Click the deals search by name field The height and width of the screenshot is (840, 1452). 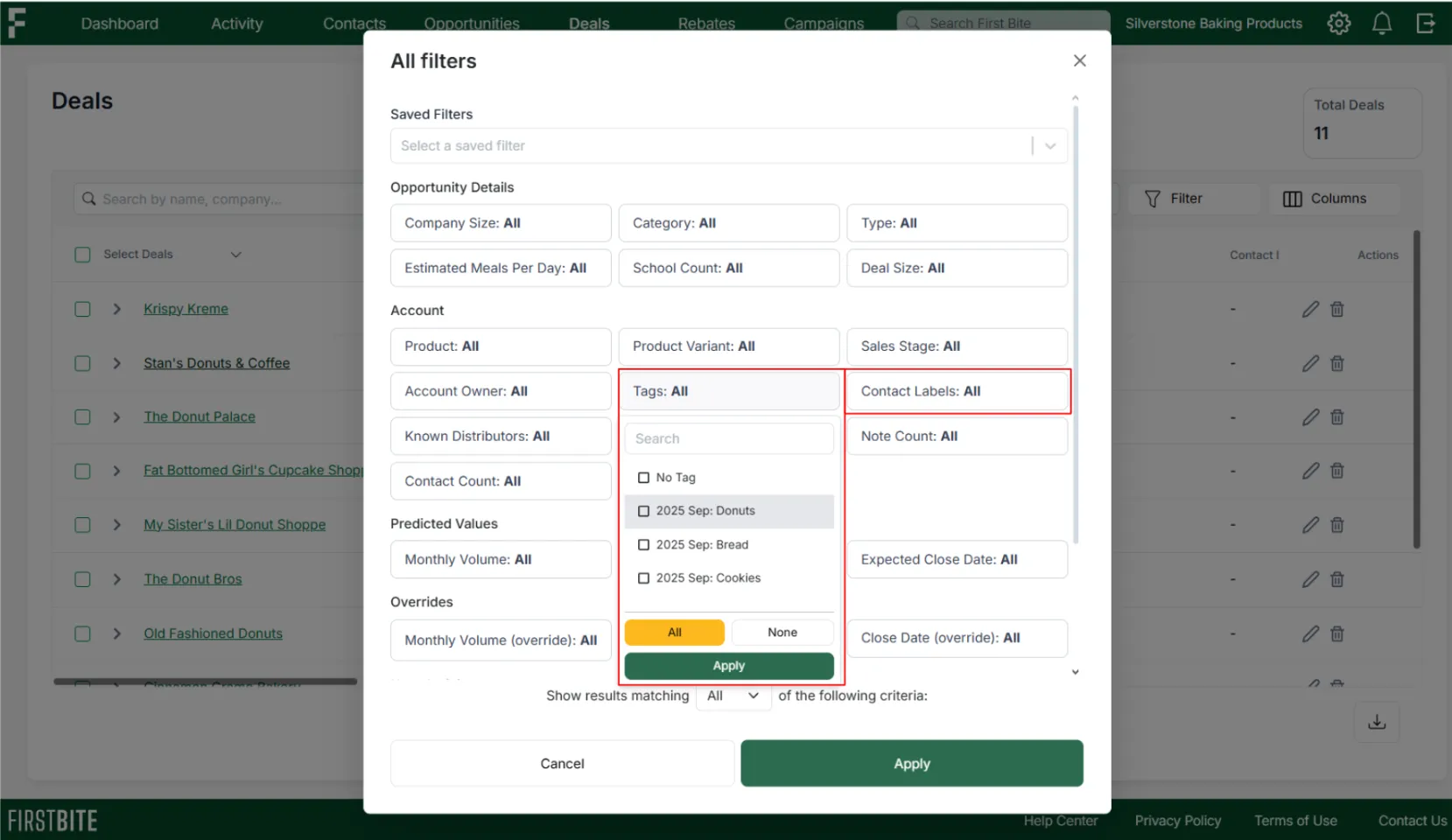coord(219,199)
